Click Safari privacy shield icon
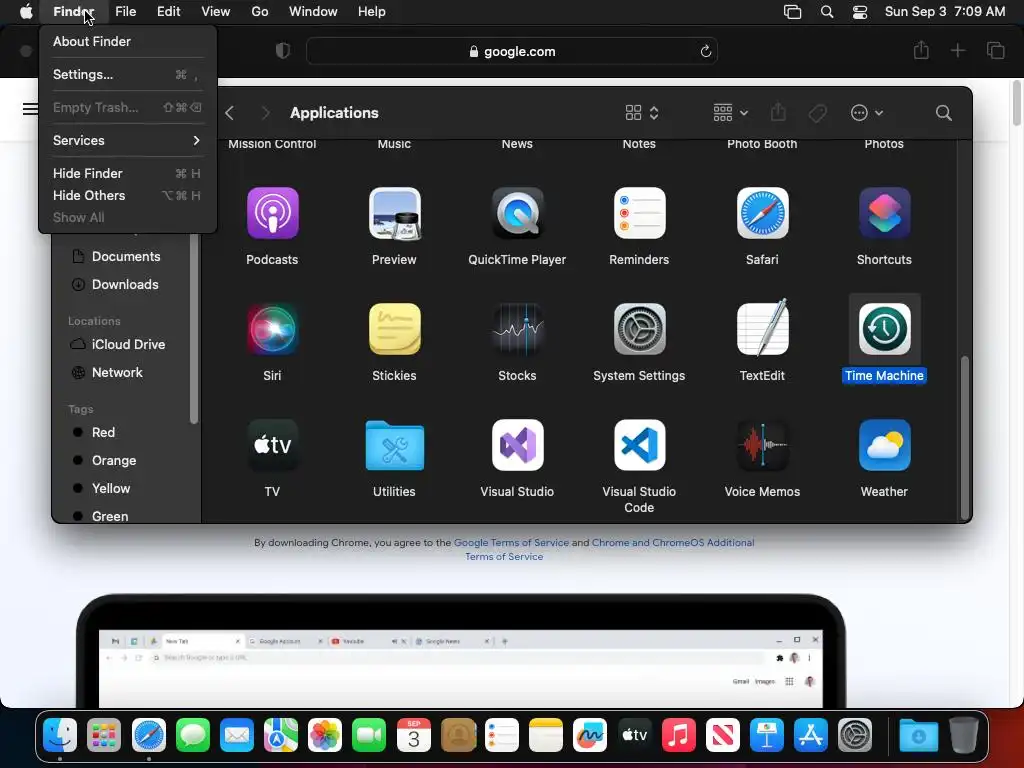The height and width of the screenshot is (768, 1024). click(283, 51)
